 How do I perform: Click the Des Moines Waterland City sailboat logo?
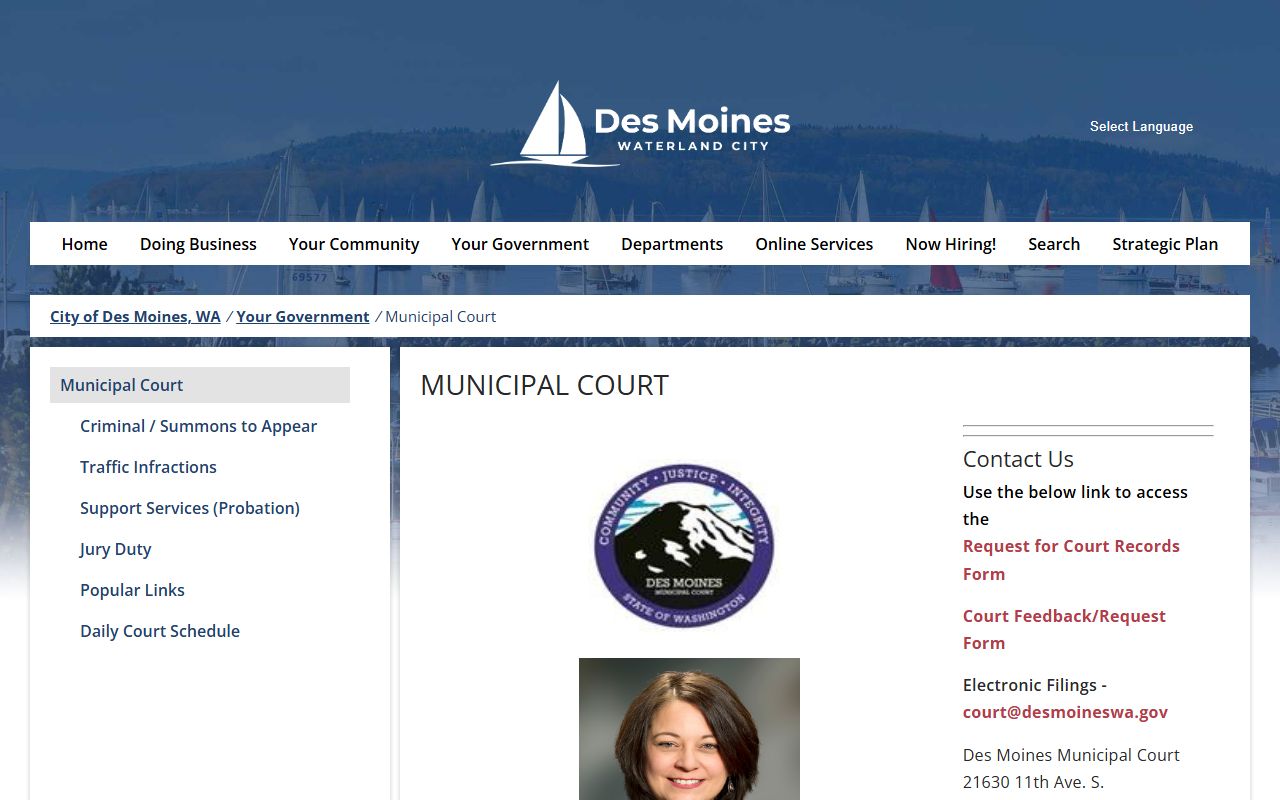640,124
